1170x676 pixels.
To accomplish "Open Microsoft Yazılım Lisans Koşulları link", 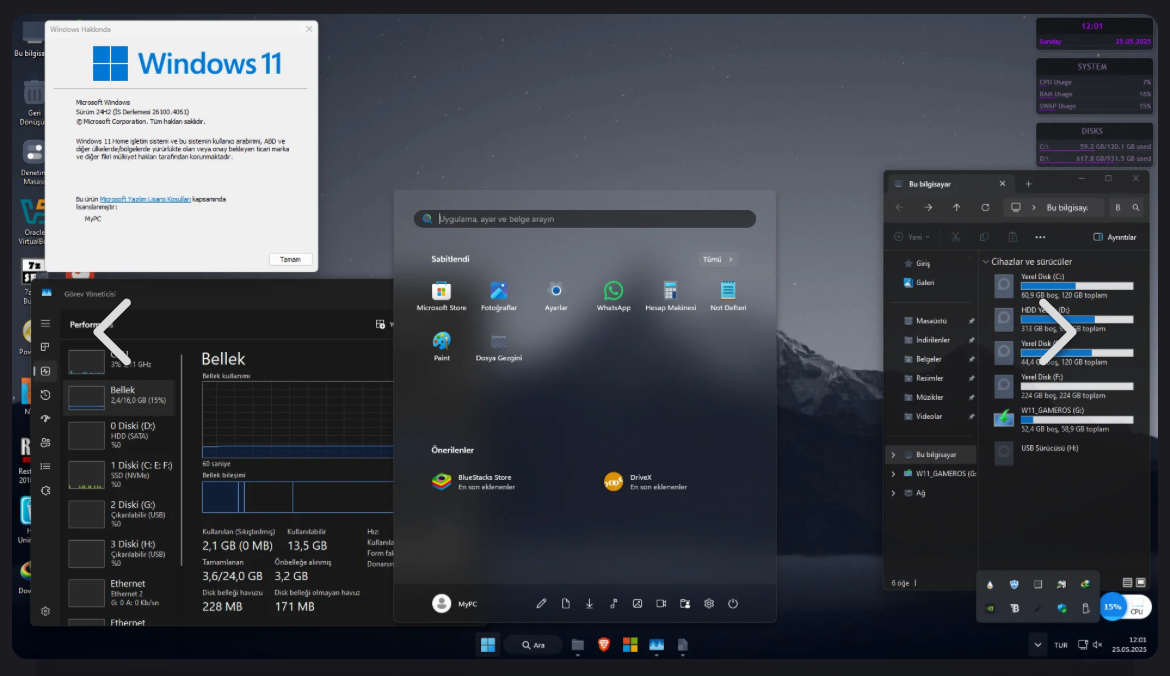I will pyautogui.click(x=145, y=199).
